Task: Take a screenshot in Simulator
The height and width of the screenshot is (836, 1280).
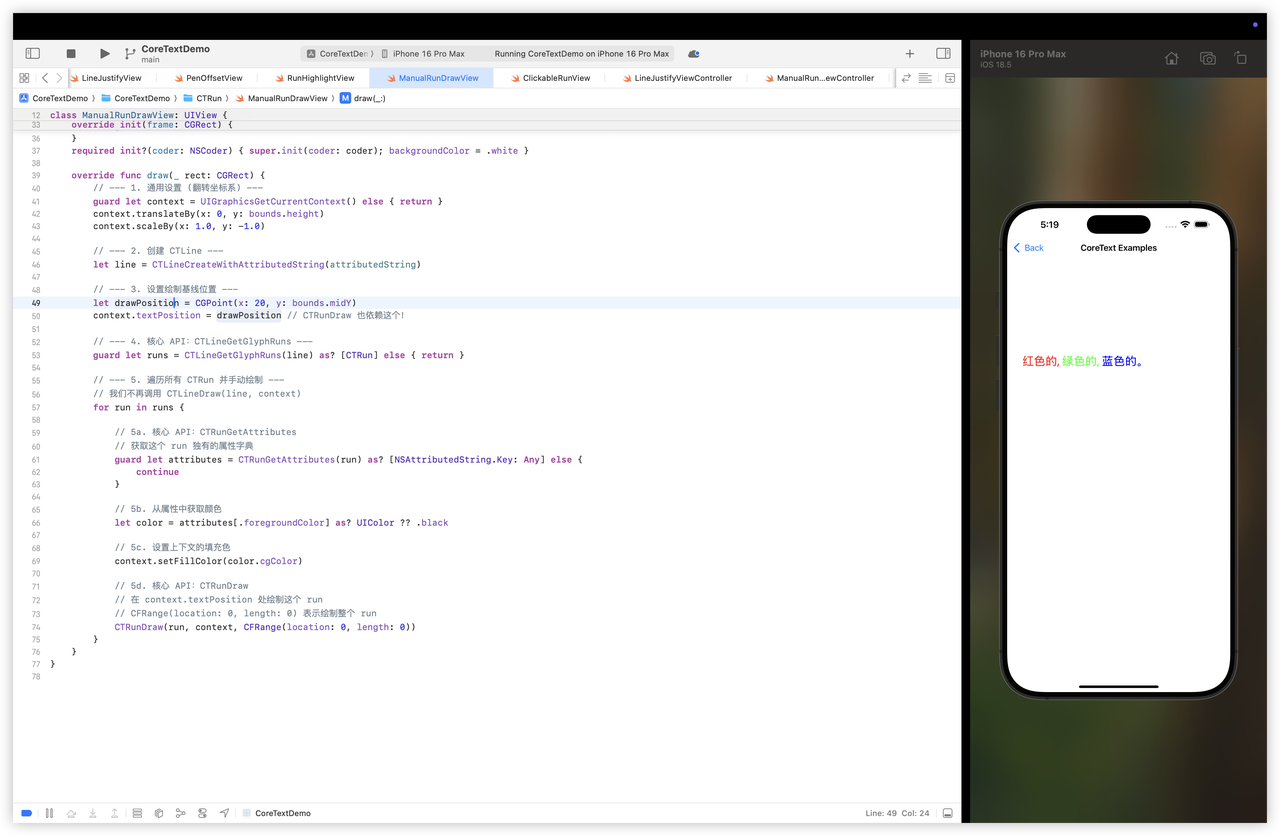Action: coord(1208,58)
